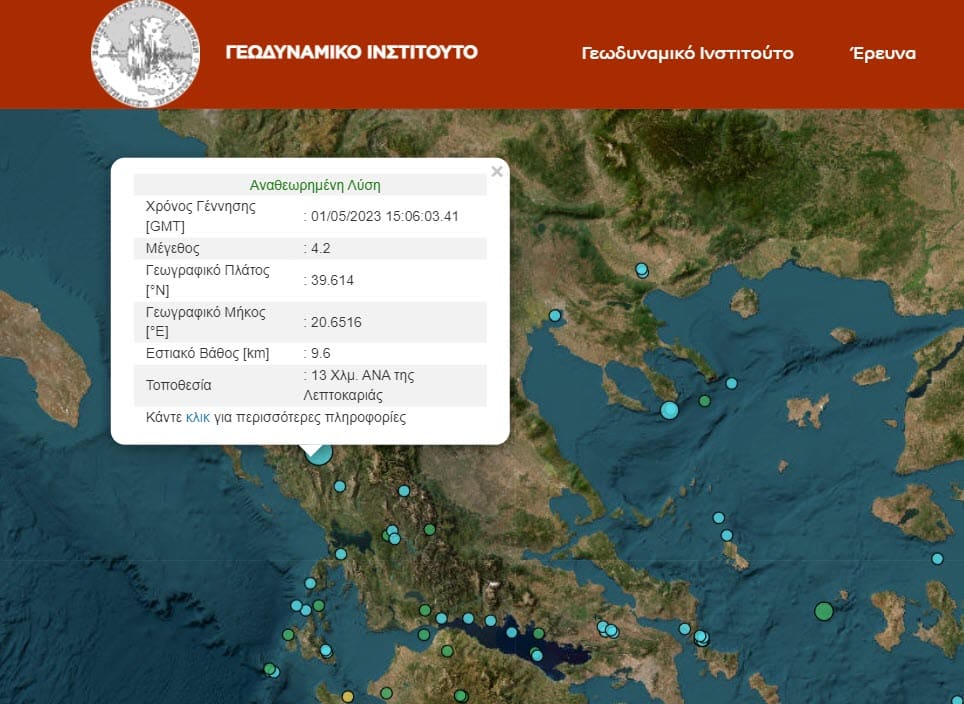Follow the κλικ link for more information
This screenshot has width=964, height=704.
pyautogui.click(x=197, y=417)
